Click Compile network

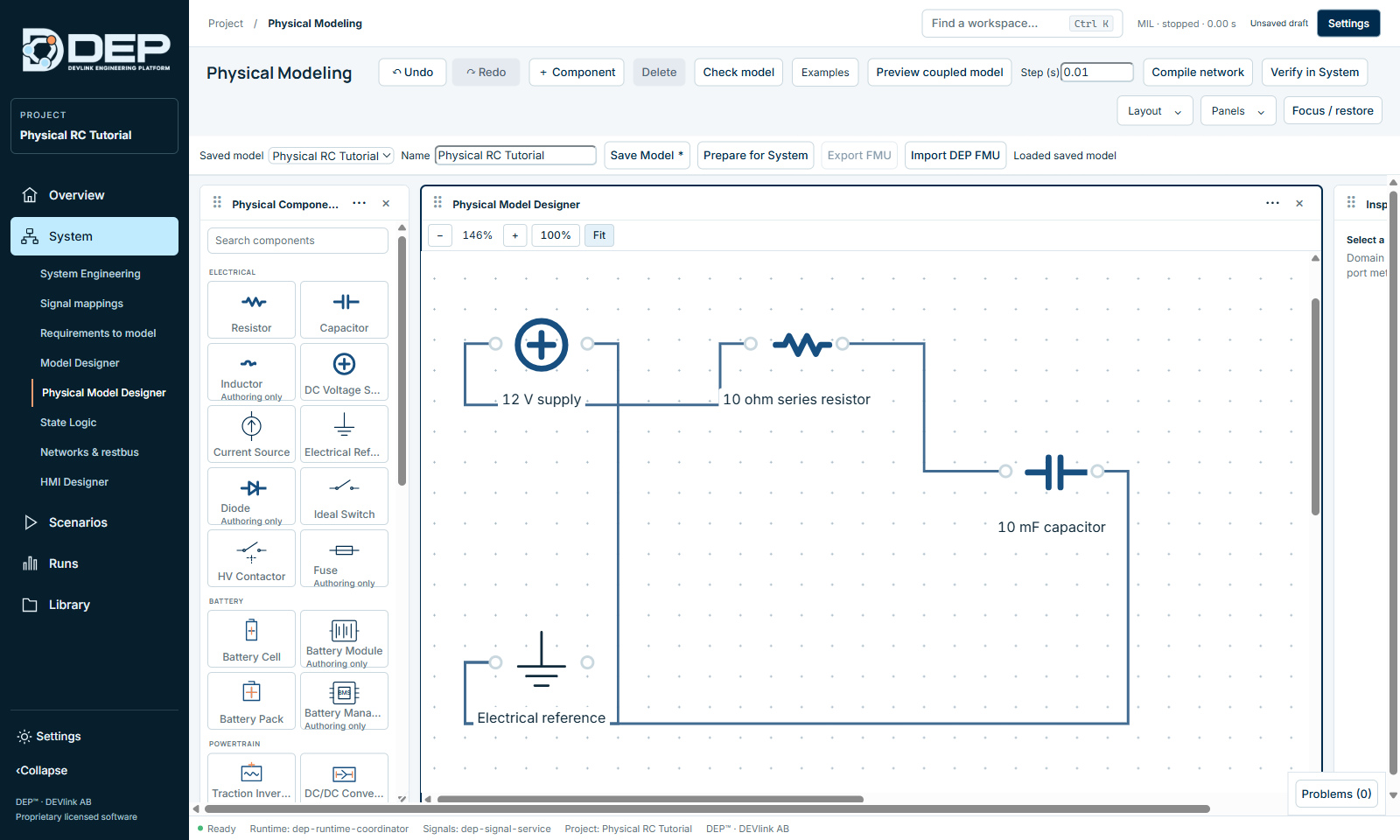1197,73
